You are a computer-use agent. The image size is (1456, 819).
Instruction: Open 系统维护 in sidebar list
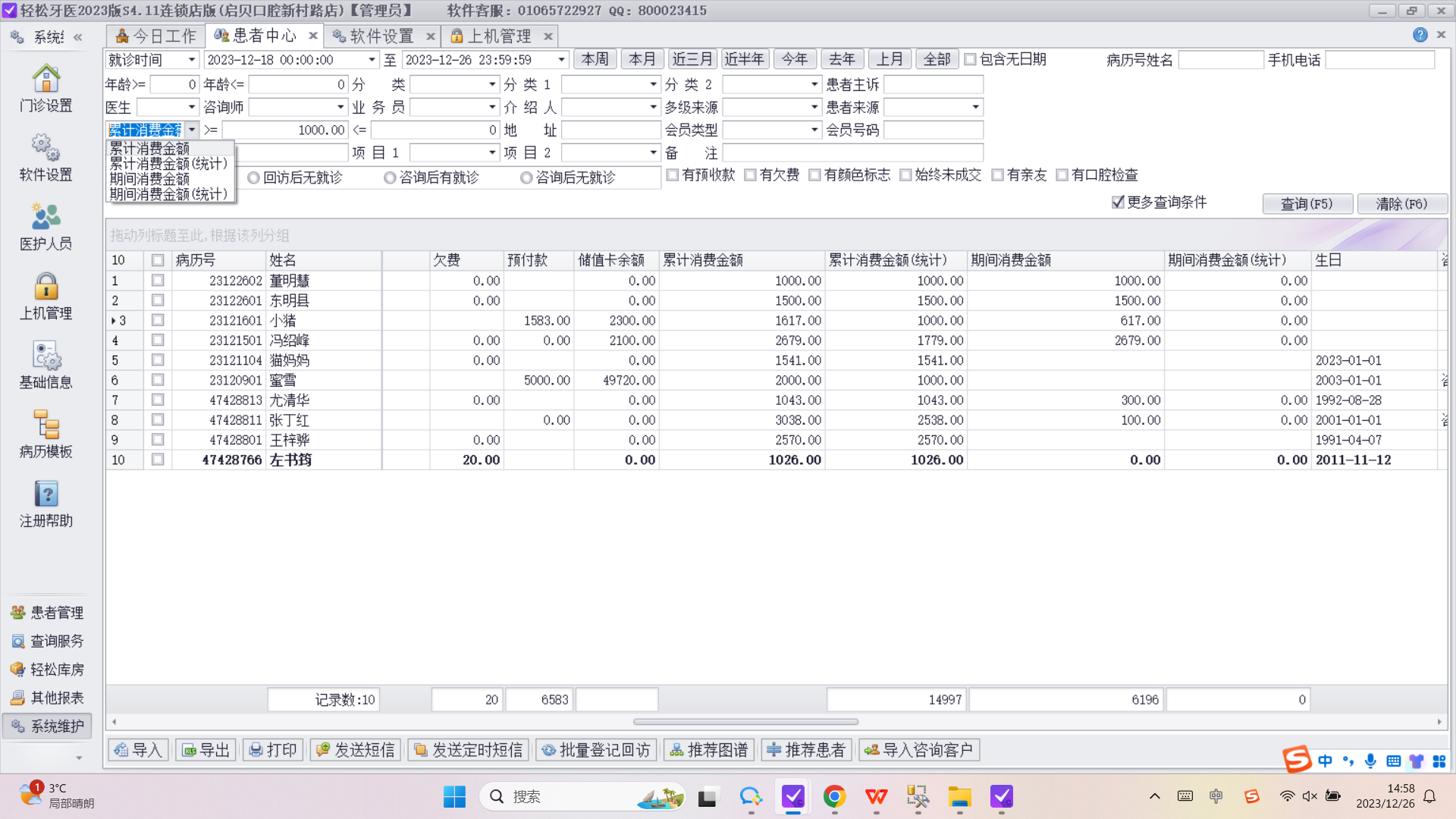[x=47, y=726]
